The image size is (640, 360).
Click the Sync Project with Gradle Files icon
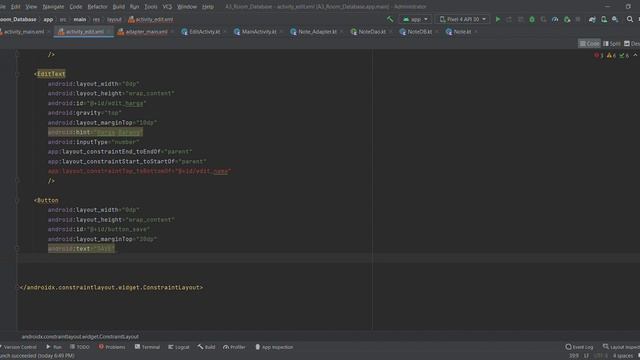[x=592, y=19]
